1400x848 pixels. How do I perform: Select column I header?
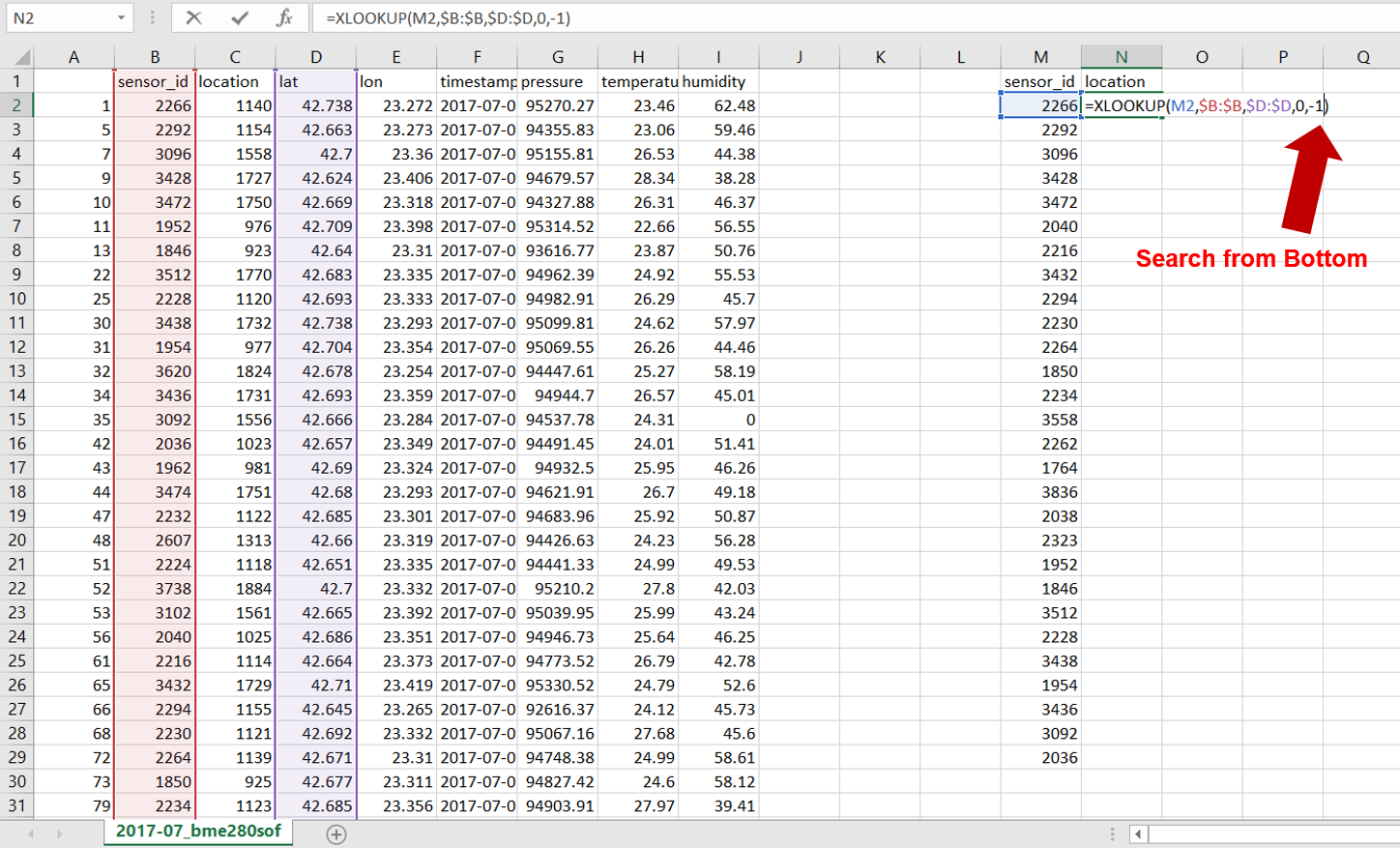pyautogui.click(x=718, y=57)
